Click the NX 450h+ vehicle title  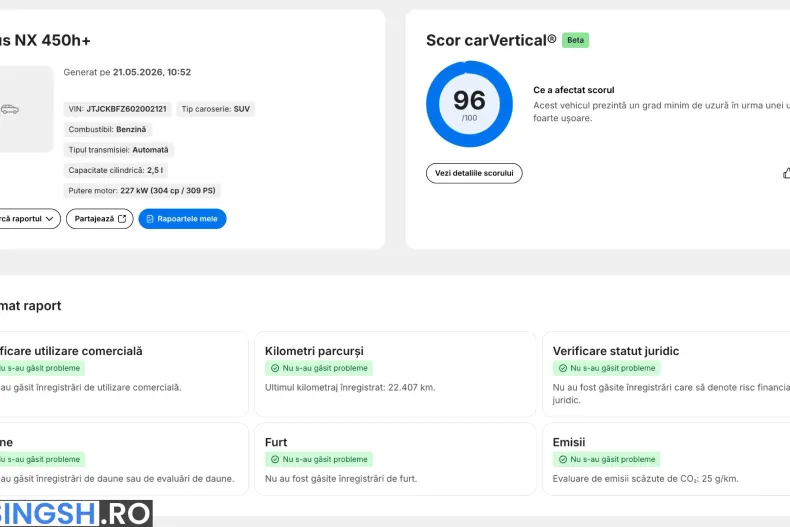(45, 40)
